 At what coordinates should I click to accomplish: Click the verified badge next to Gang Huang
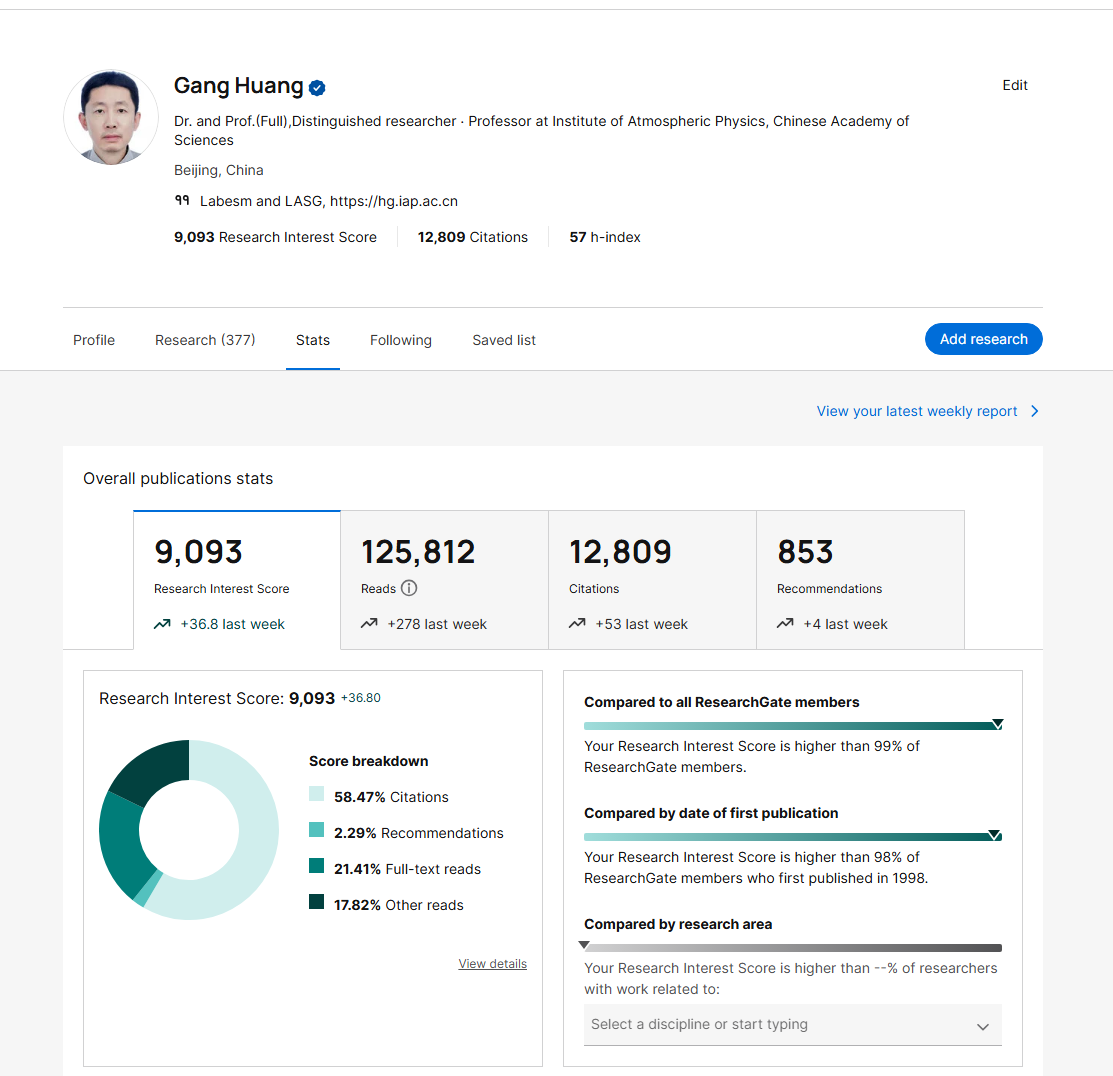[317, 88]
